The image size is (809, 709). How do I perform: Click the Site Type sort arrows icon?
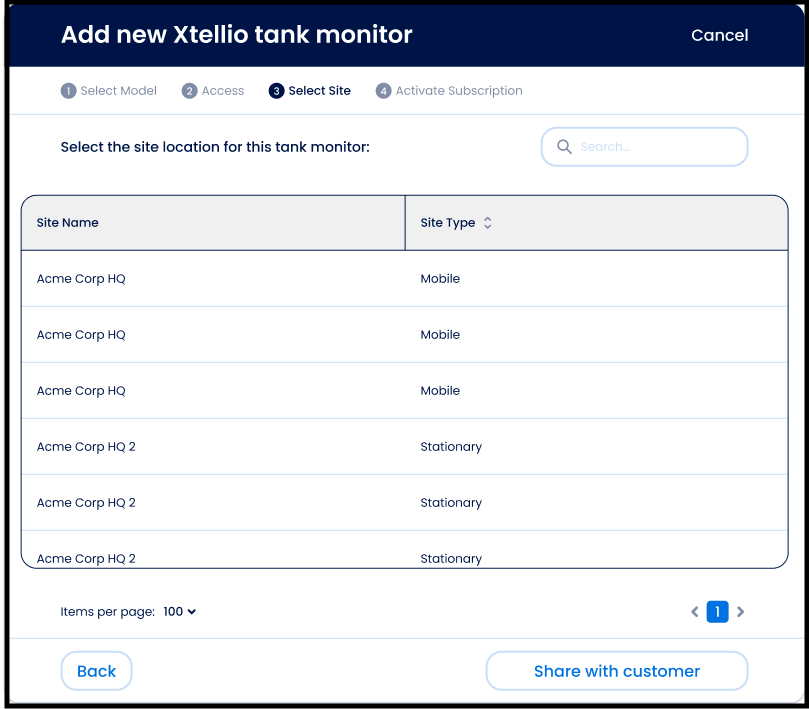click(487, 223)
